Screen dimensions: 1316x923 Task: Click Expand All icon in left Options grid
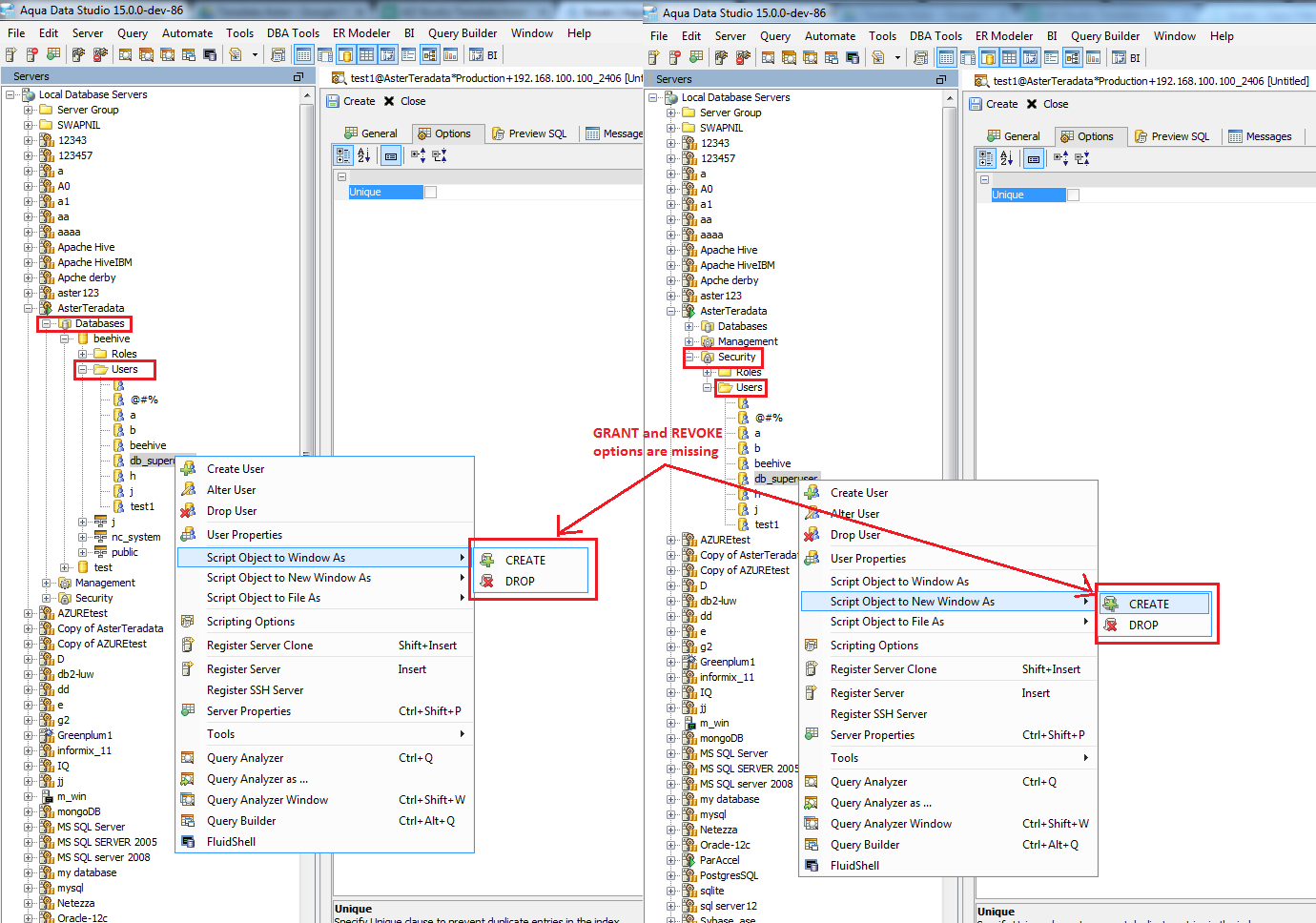[x=419, y=155]
